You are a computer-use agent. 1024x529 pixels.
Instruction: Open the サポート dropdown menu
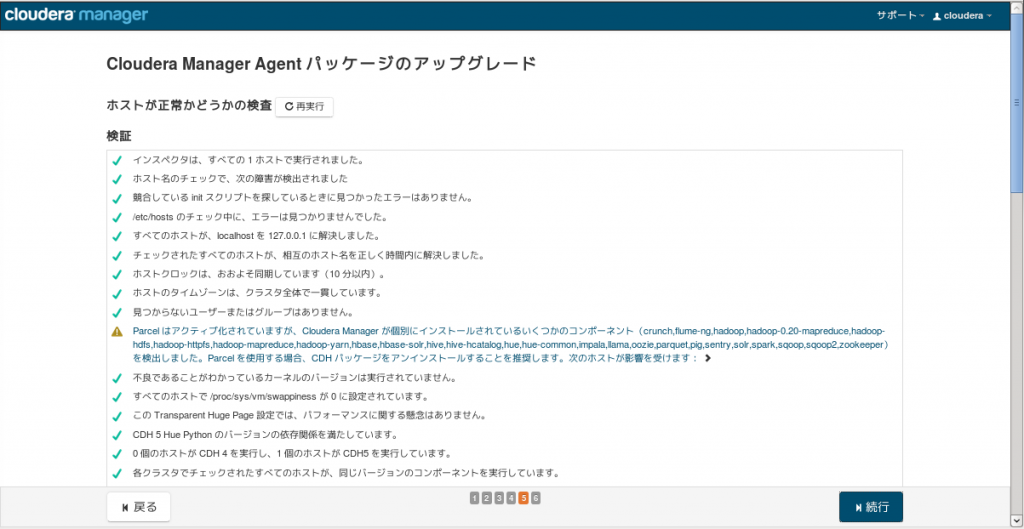click(900, 16)
